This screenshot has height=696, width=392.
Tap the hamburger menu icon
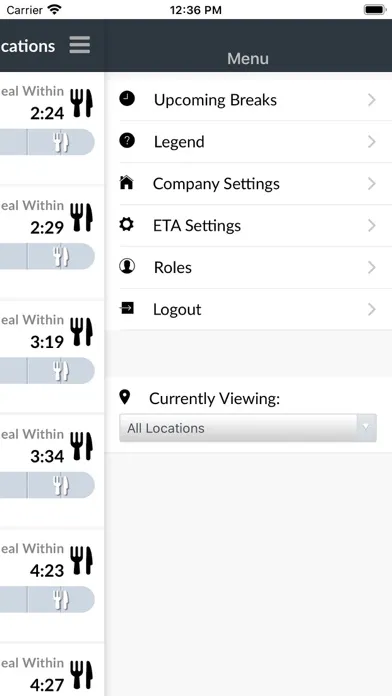click(80, 45)
